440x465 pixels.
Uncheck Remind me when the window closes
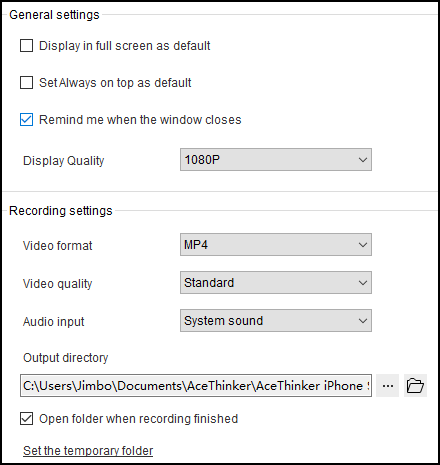click(26, 120)
